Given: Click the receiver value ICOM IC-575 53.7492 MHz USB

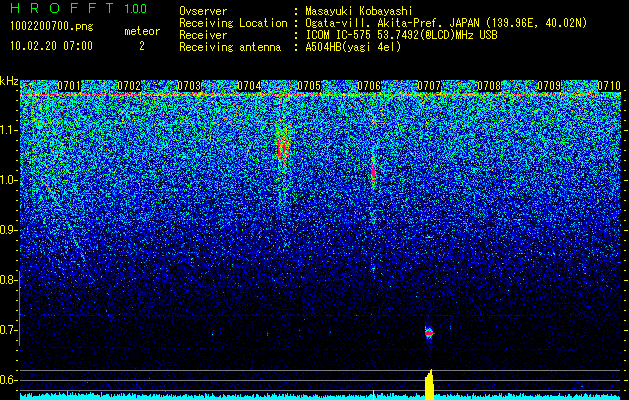Looking at the screenshot, I should [x=401, y=35].
